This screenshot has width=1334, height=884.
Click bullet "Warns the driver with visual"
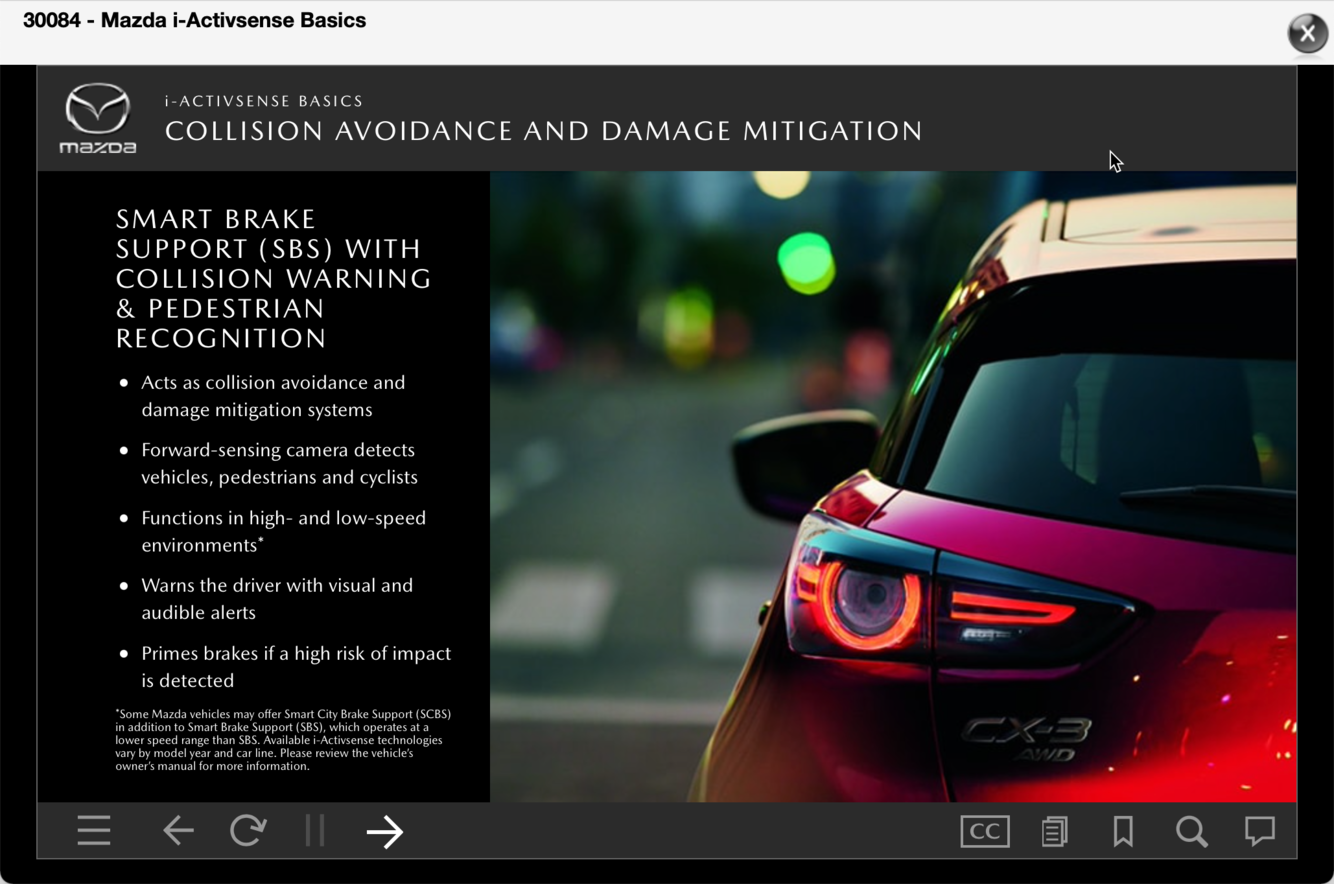pyautogui.click(x=277, y=599)
